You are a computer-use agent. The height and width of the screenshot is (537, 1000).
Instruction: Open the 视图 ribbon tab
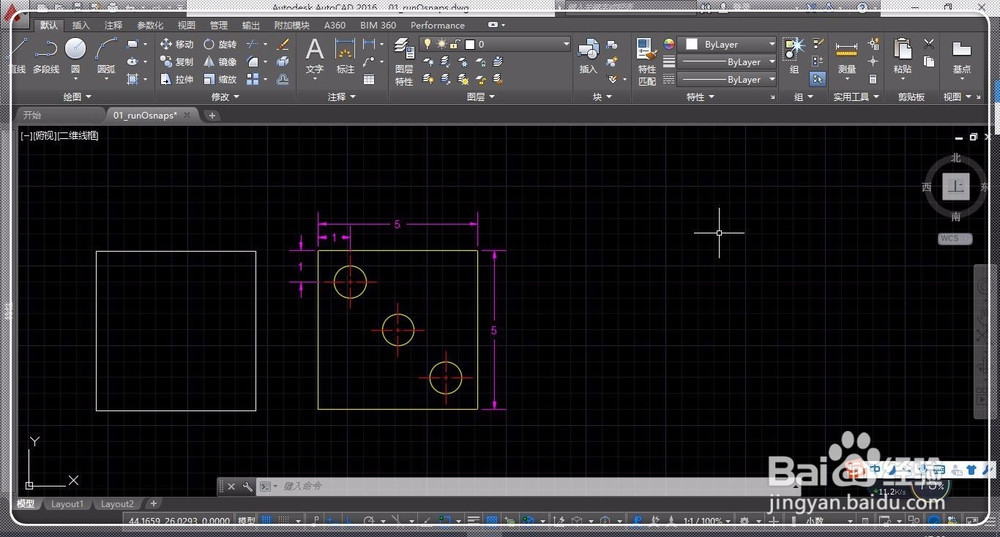[x=186, y=26]
